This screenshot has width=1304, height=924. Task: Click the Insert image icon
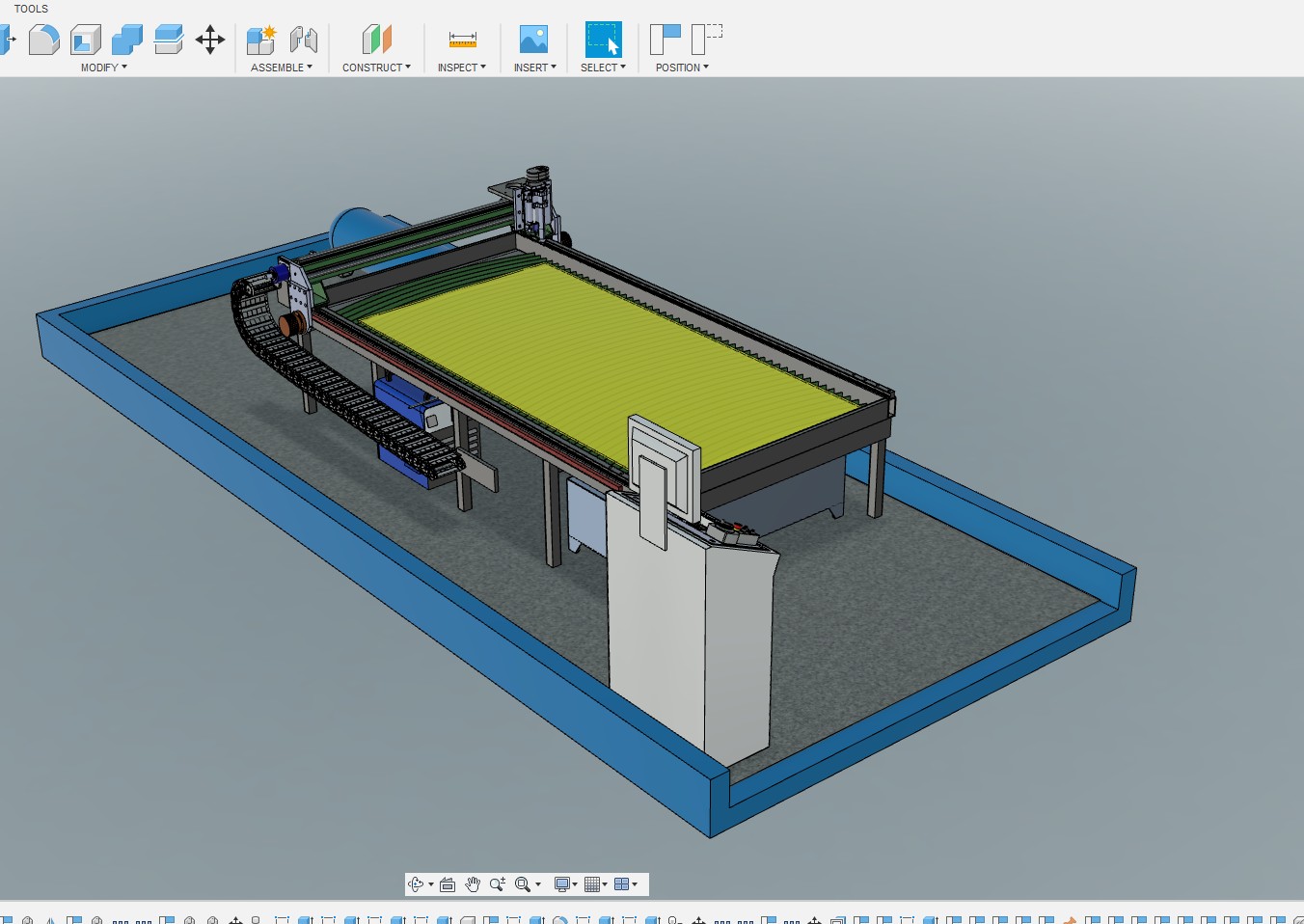[x=533, y=40]
